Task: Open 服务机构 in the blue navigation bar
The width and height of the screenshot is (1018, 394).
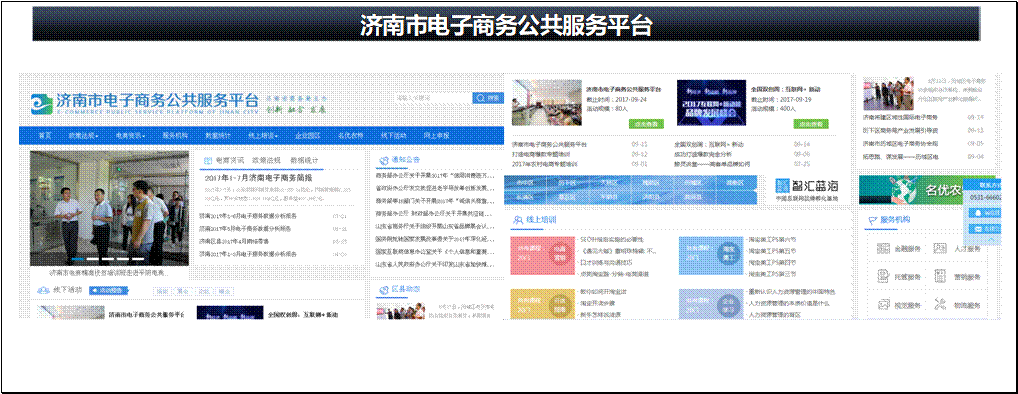Action: (175, 136)
